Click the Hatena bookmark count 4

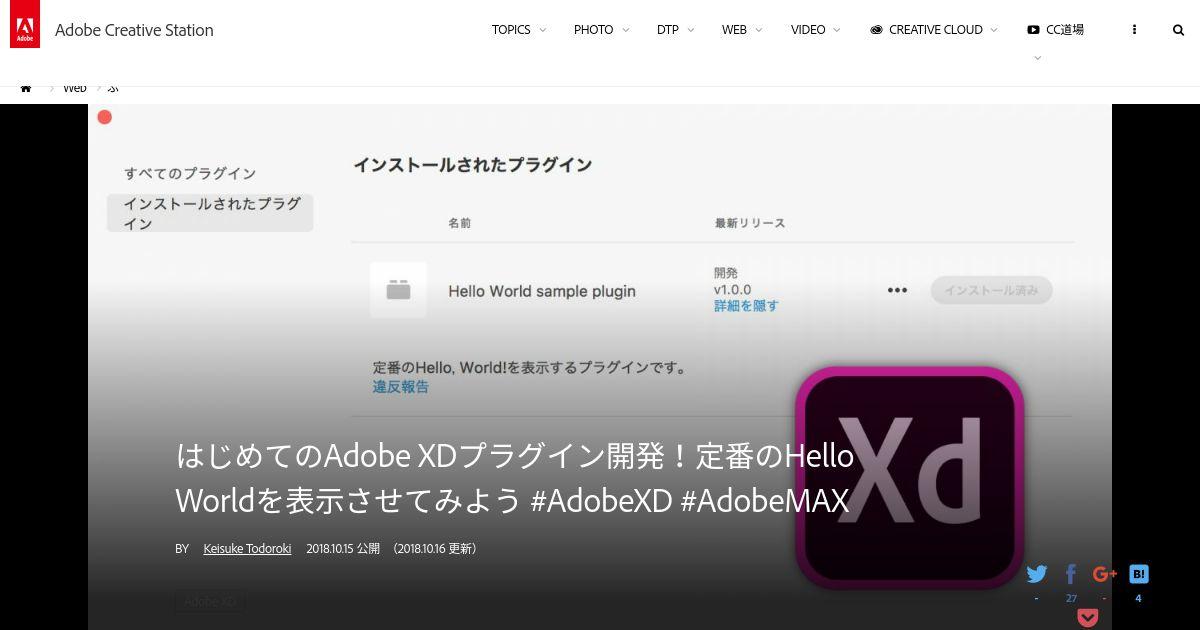click(1138, 598)
